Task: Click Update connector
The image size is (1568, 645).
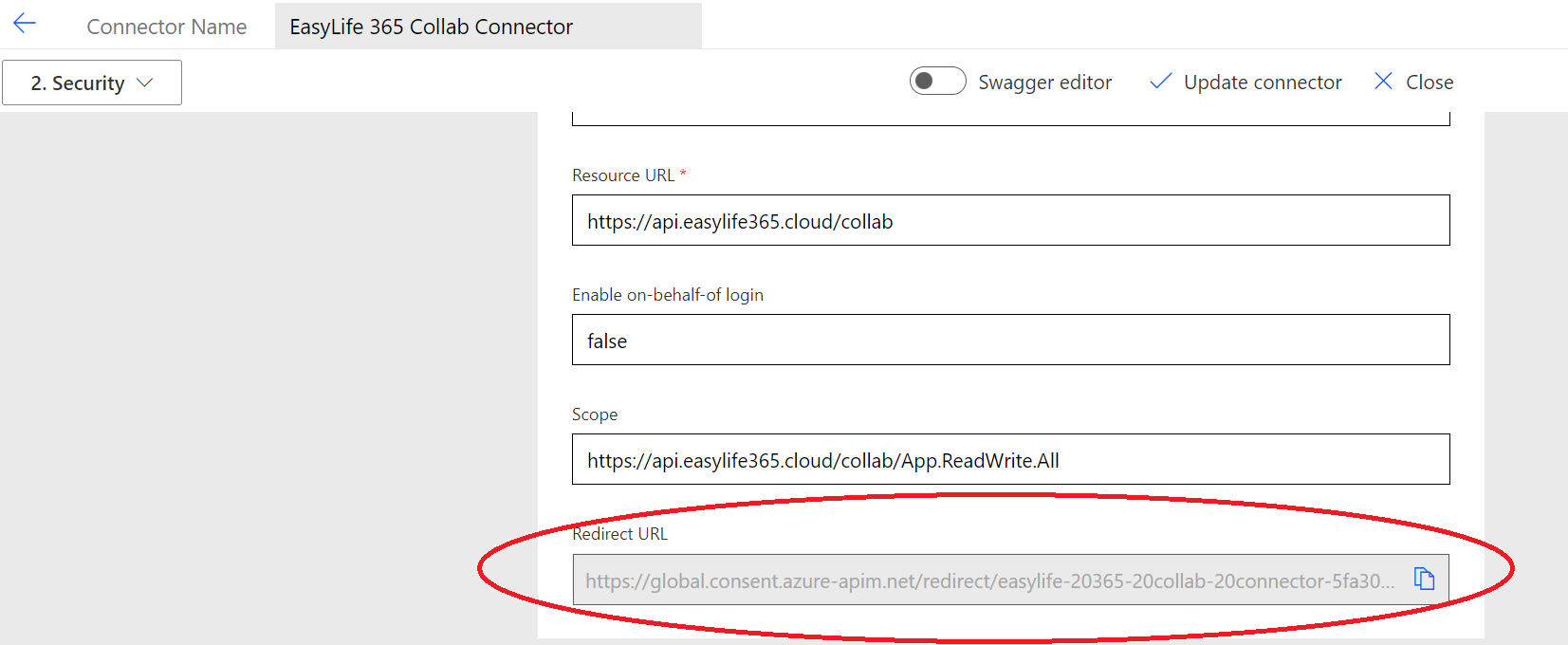Action: pos(1245,83)
